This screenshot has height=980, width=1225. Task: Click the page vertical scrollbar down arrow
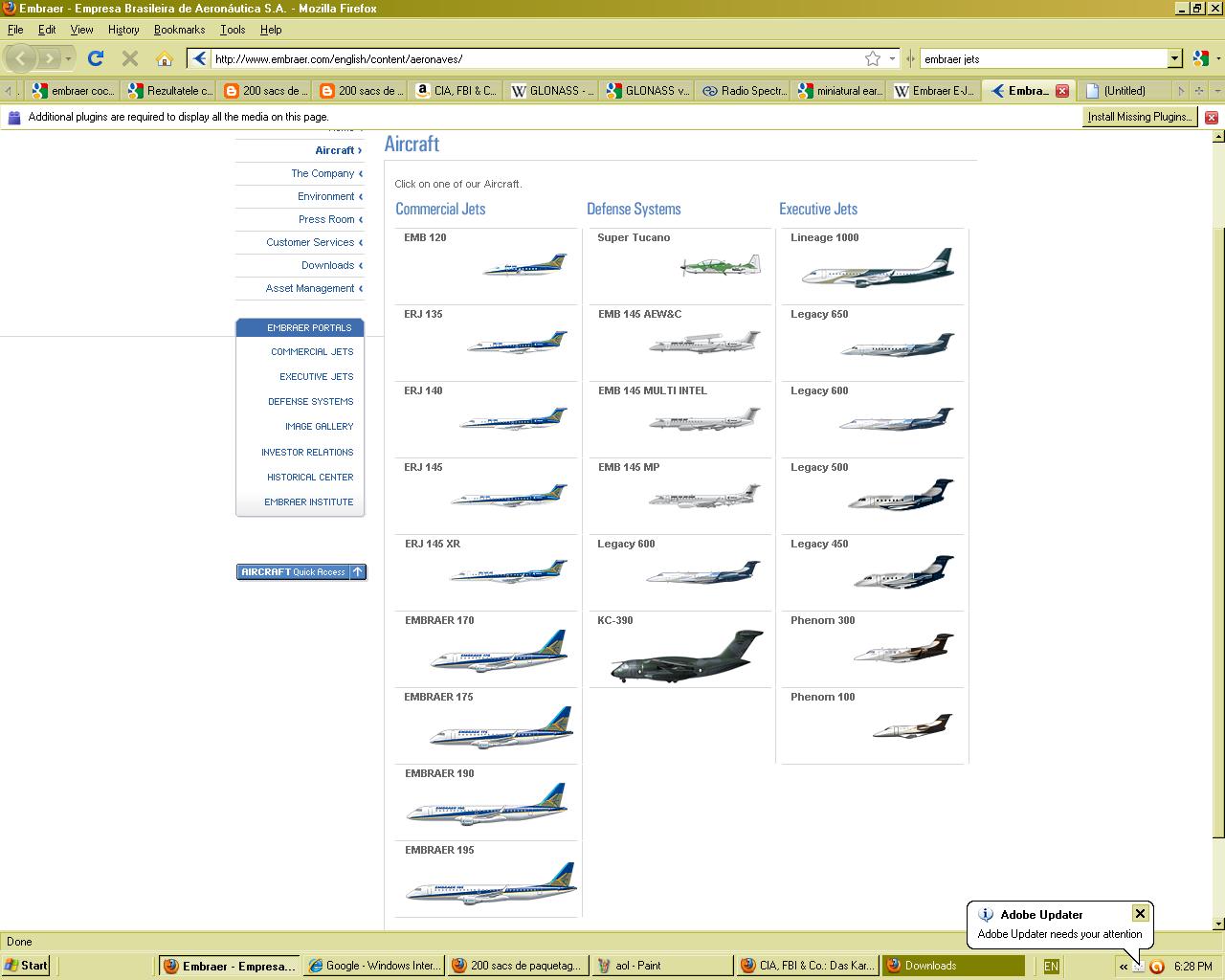[1217, 924]
